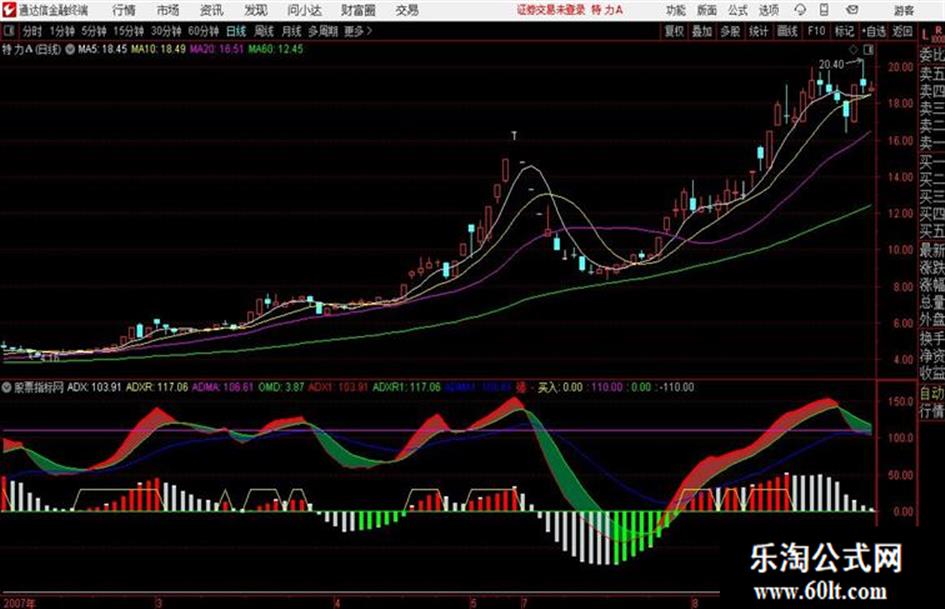Click the customer service headset icon
This screenshot has height=609, width=945.
[800, 10]
